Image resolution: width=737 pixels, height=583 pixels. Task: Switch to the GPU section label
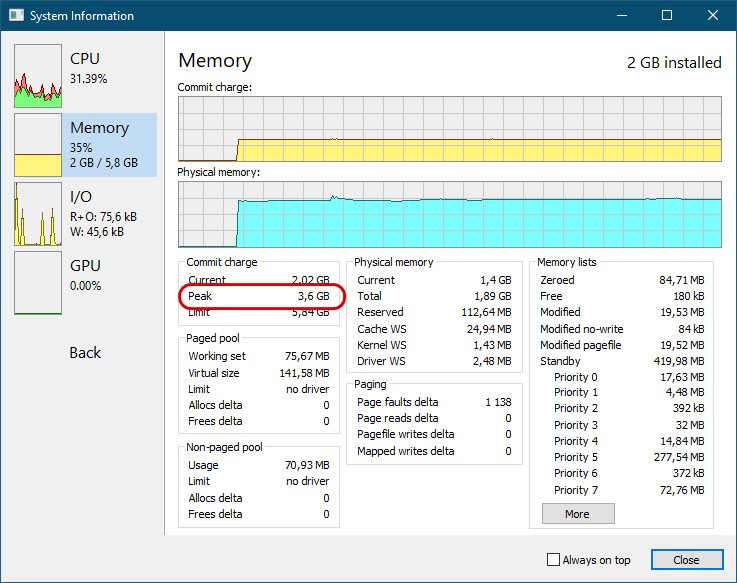pos(85,266)
